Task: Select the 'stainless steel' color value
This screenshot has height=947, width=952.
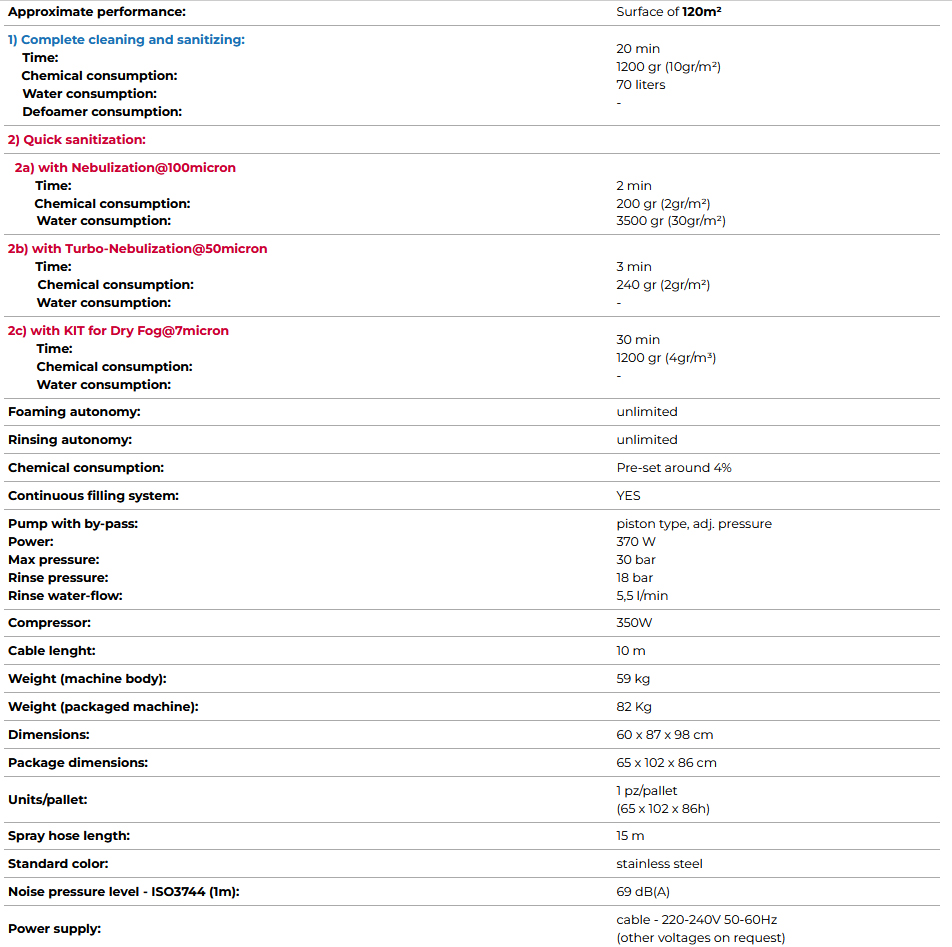Action: (660, 864)
